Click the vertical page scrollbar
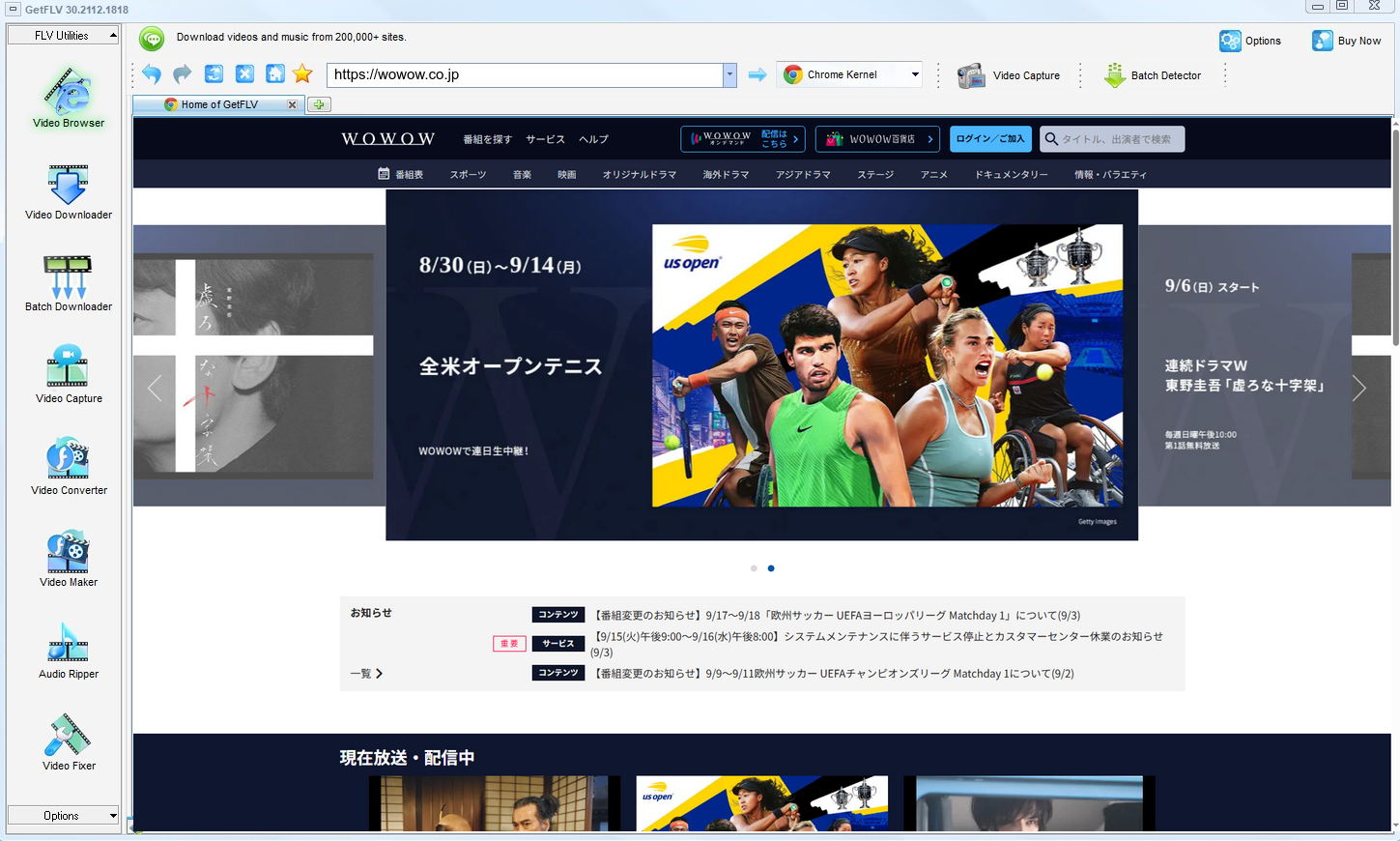1400x841 pixels. click(x=1395, y=237)
